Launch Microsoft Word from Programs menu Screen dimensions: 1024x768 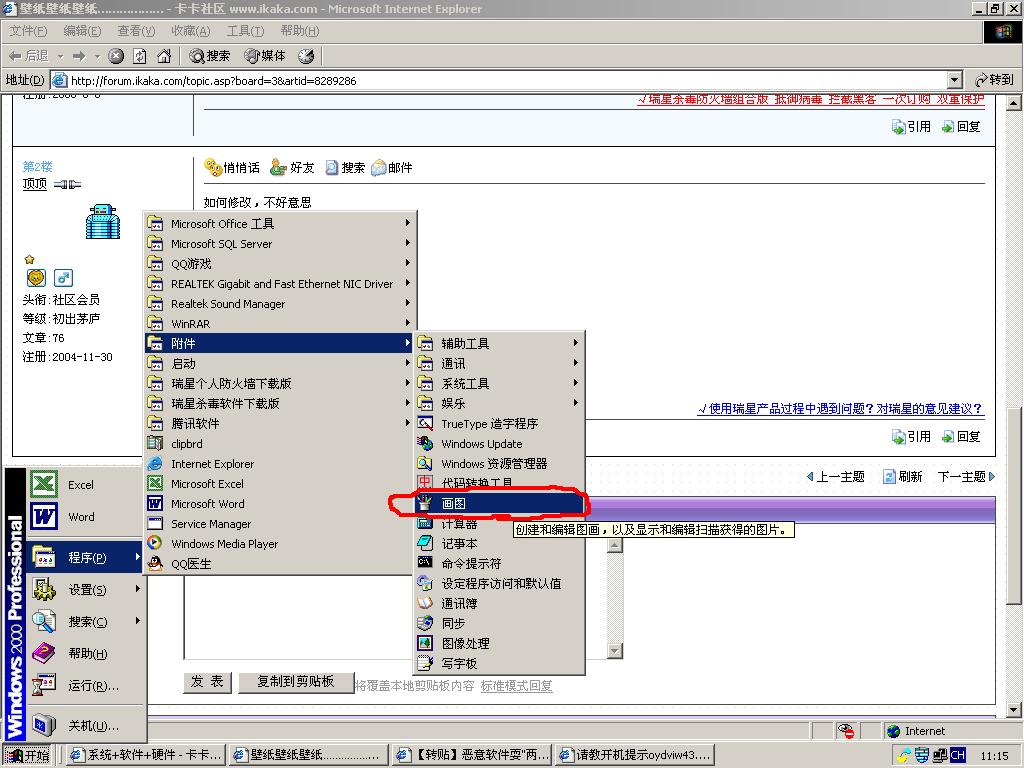click(280, 504)
